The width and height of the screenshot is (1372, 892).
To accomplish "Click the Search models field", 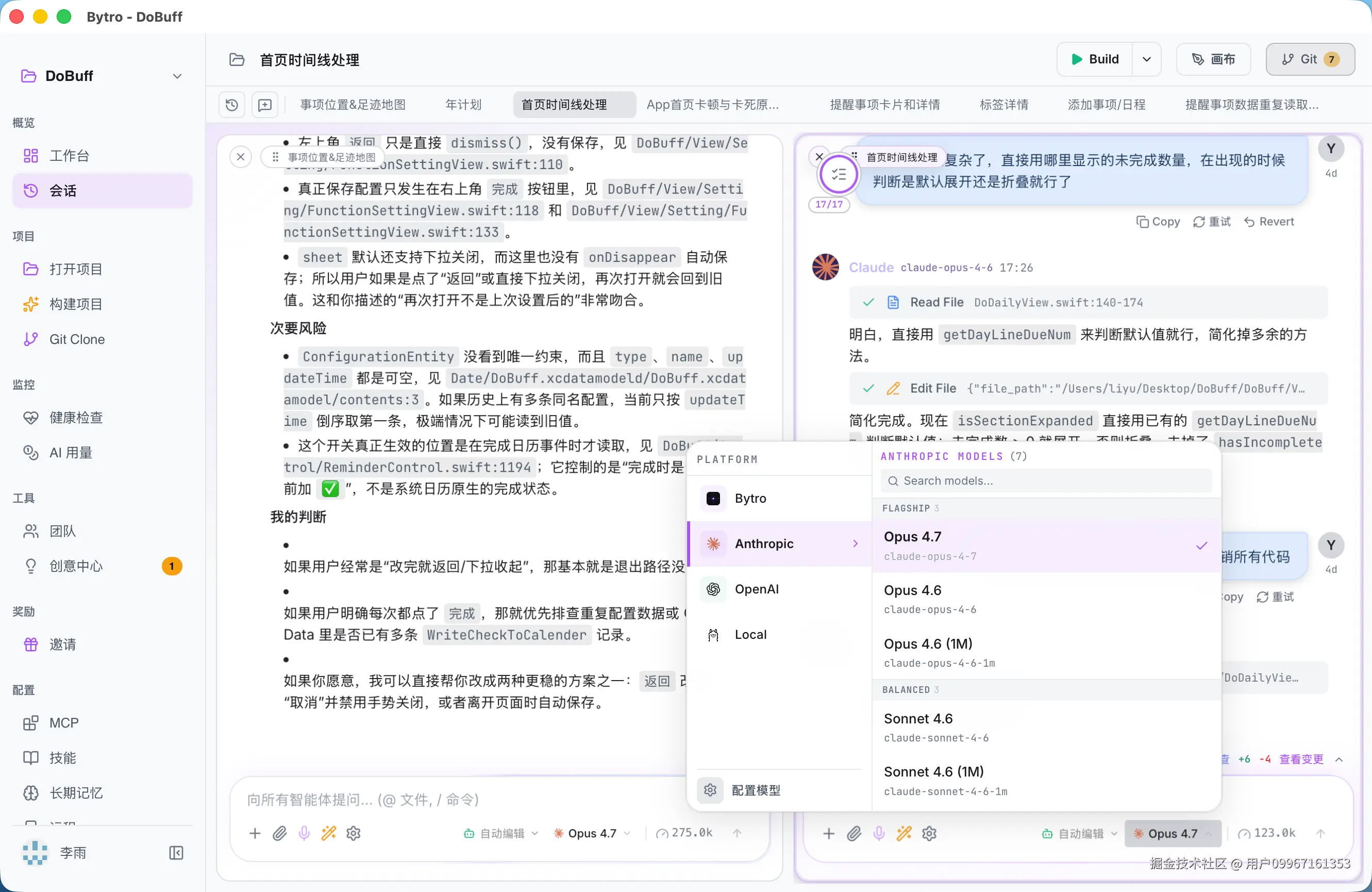I will (x=1046, y=481).
